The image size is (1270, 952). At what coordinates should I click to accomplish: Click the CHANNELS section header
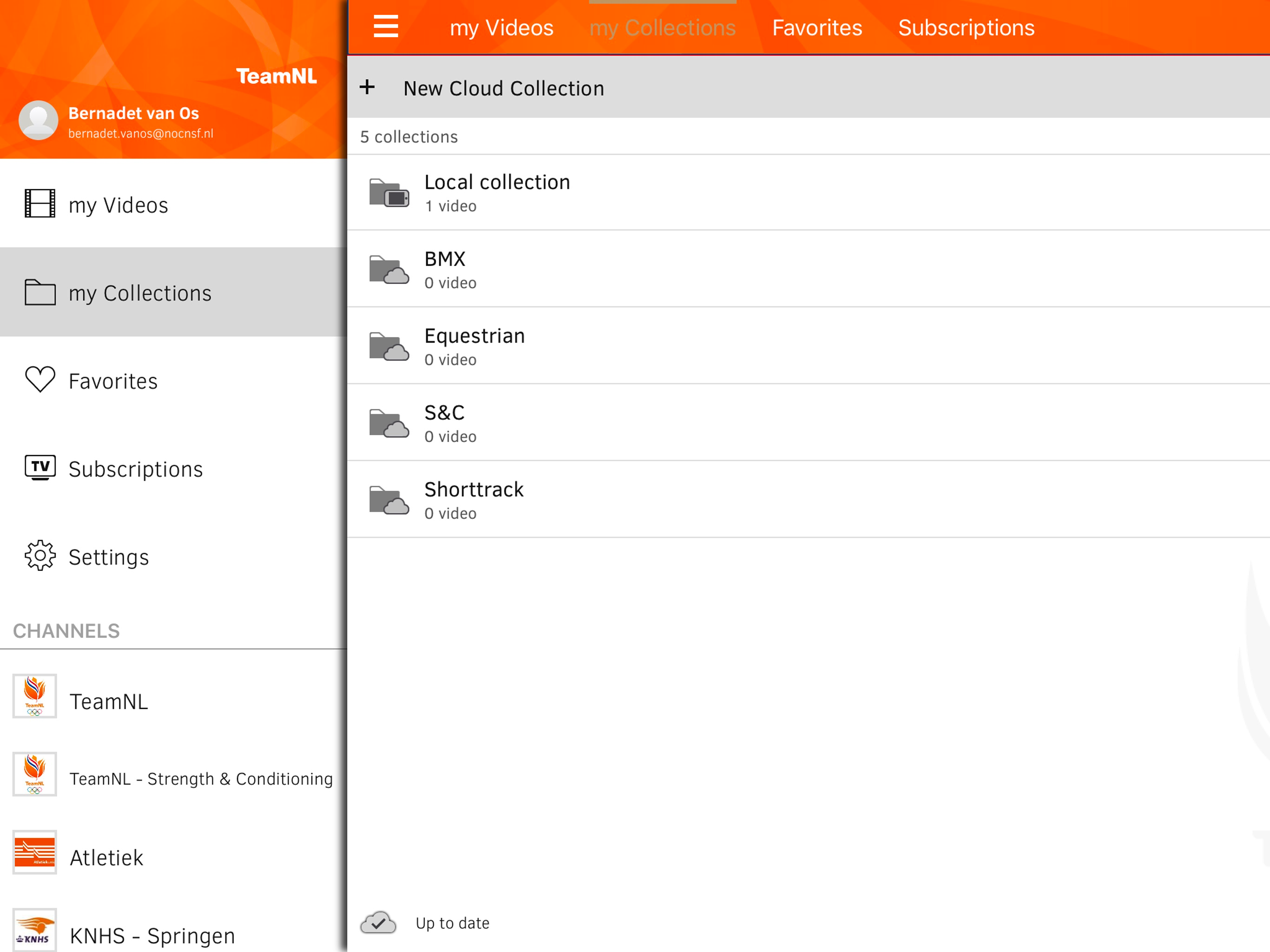click(66, 631)
